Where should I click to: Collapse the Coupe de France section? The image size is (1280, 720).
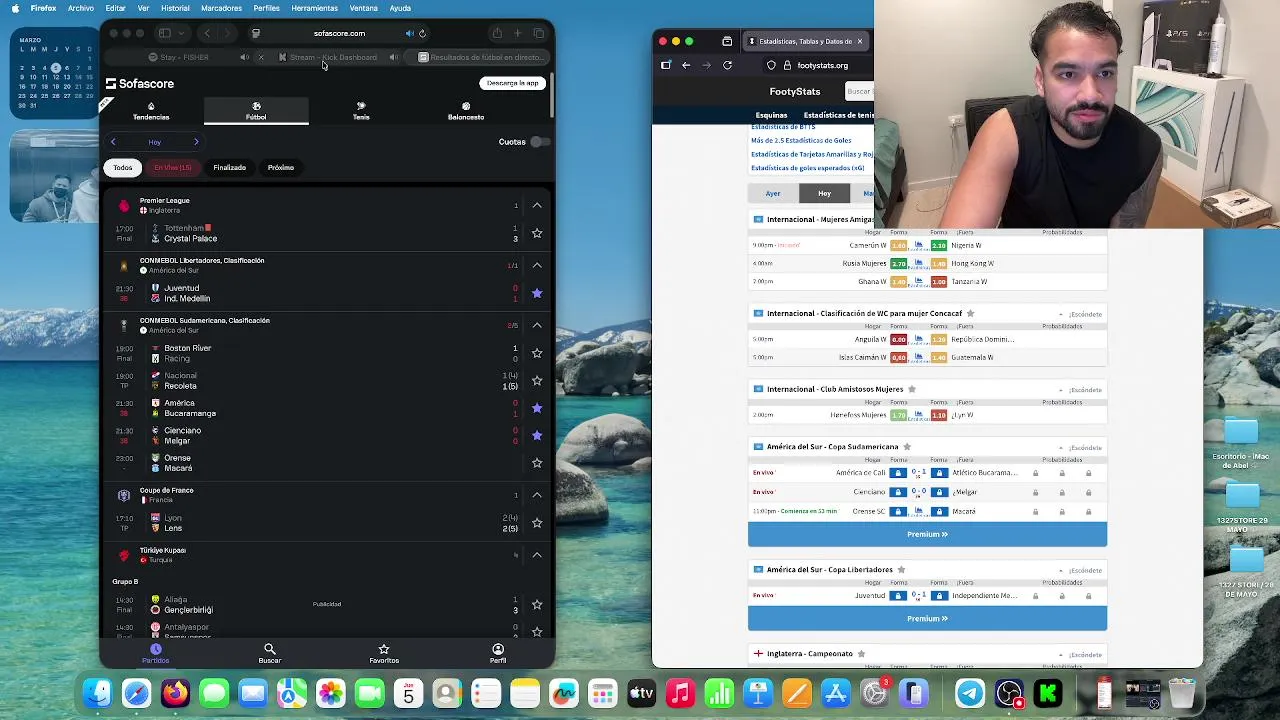coord(537,495)
